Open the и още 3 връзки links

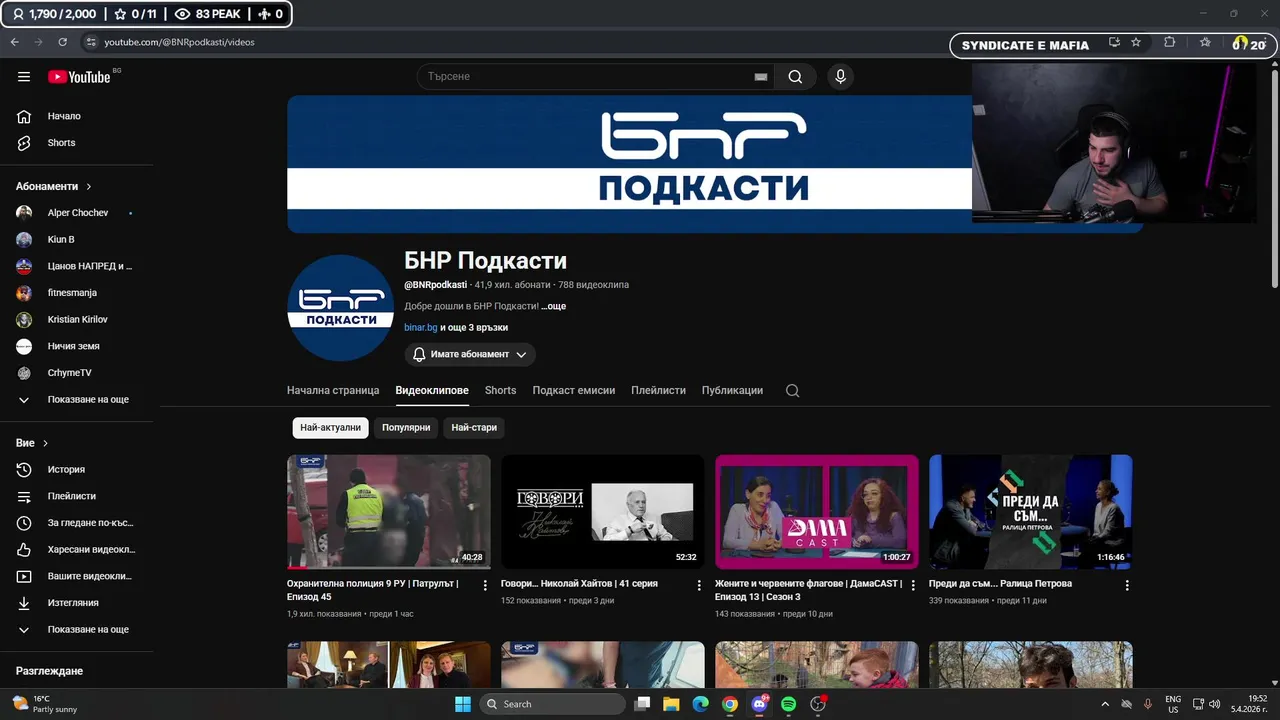coord(474,327)
